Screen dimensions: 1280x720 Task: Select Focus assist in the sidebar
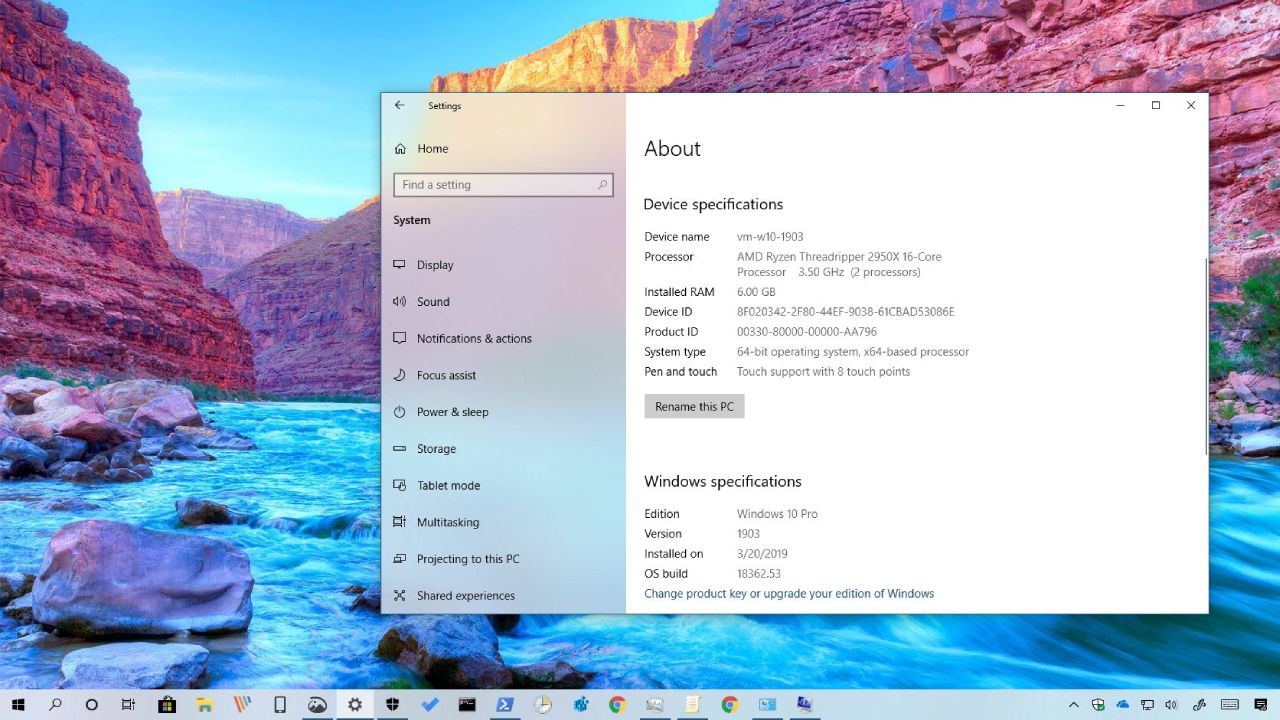446,375
